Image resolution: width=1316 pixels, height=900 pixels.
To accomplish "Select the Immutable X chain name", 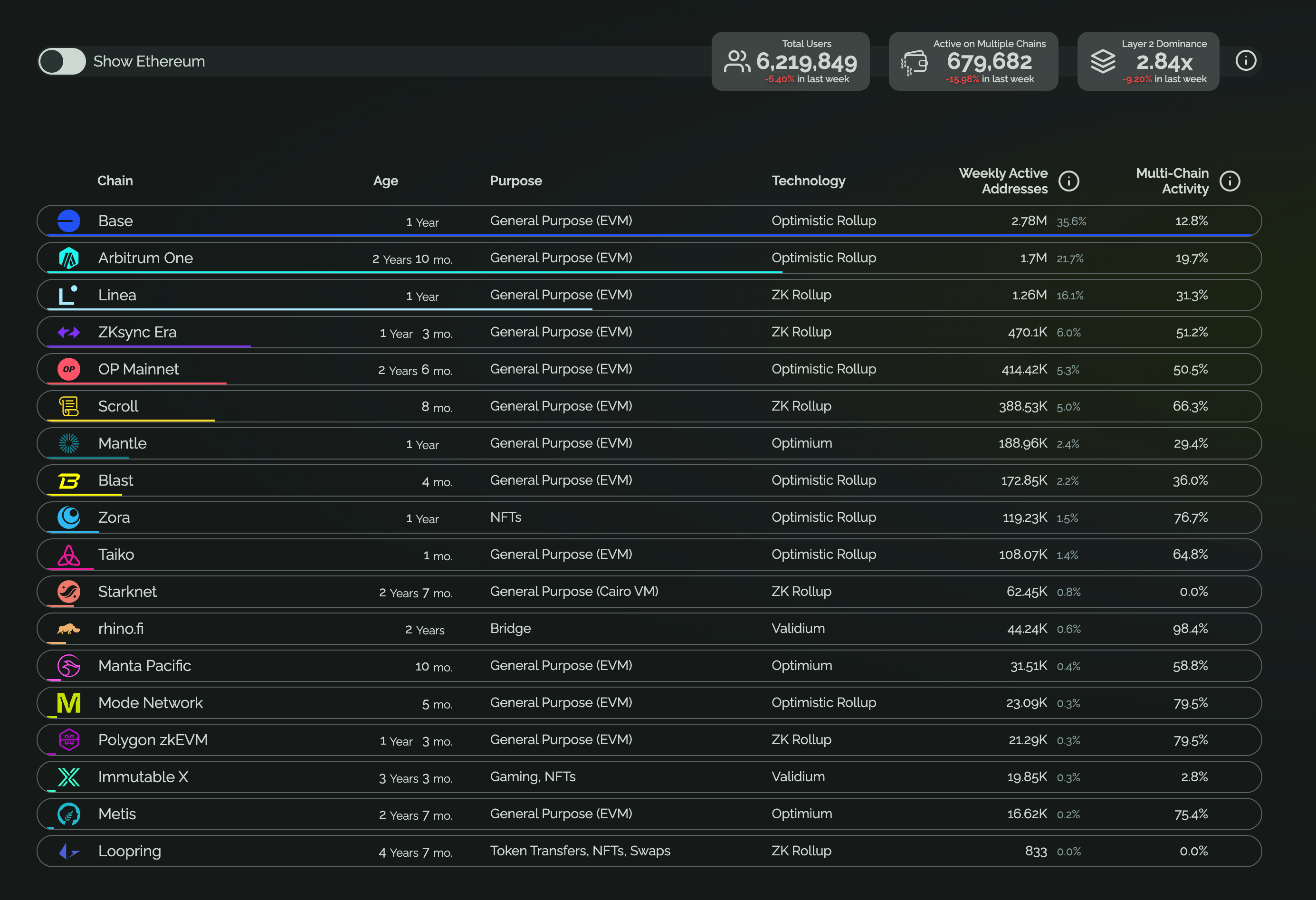I will coord(143,777).
